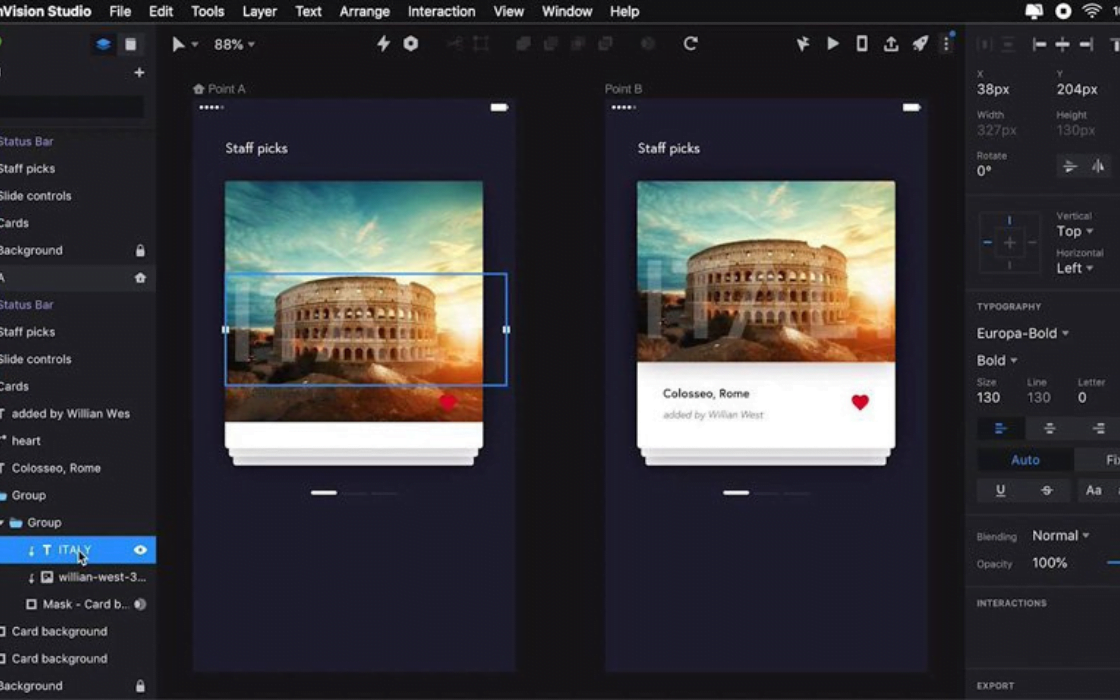Start prototype preview with the play icon
This screenshot has height=700, width=1120.
pyautogui.click(x=833, y=43)
